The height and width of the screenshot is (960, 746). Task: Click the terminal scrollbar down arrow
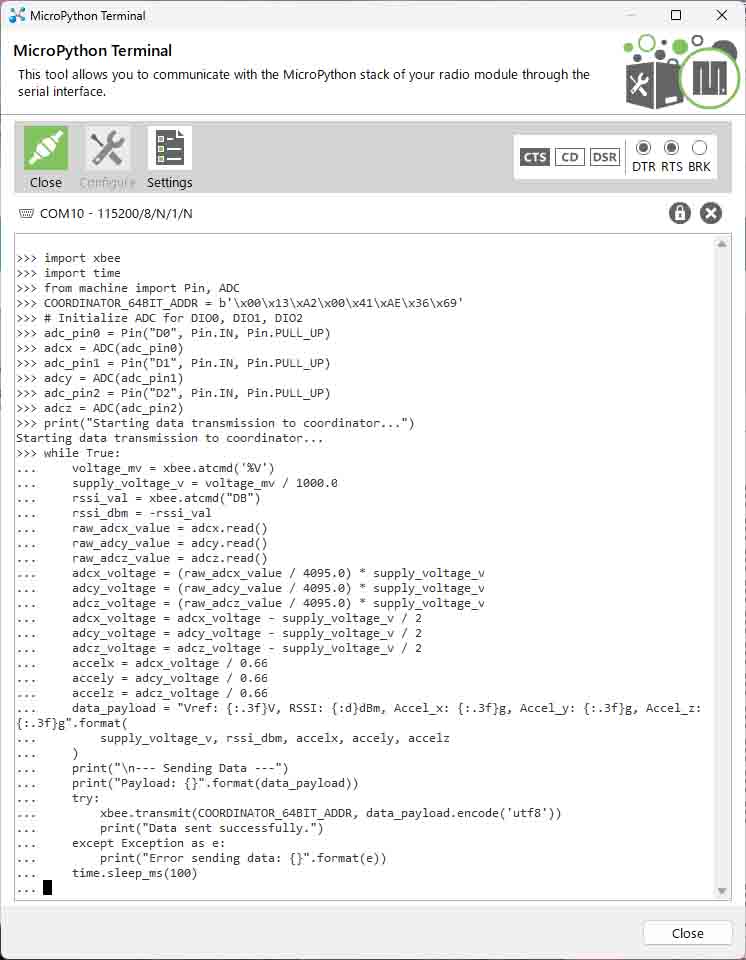pyautogui.click(x=722, y=891)
